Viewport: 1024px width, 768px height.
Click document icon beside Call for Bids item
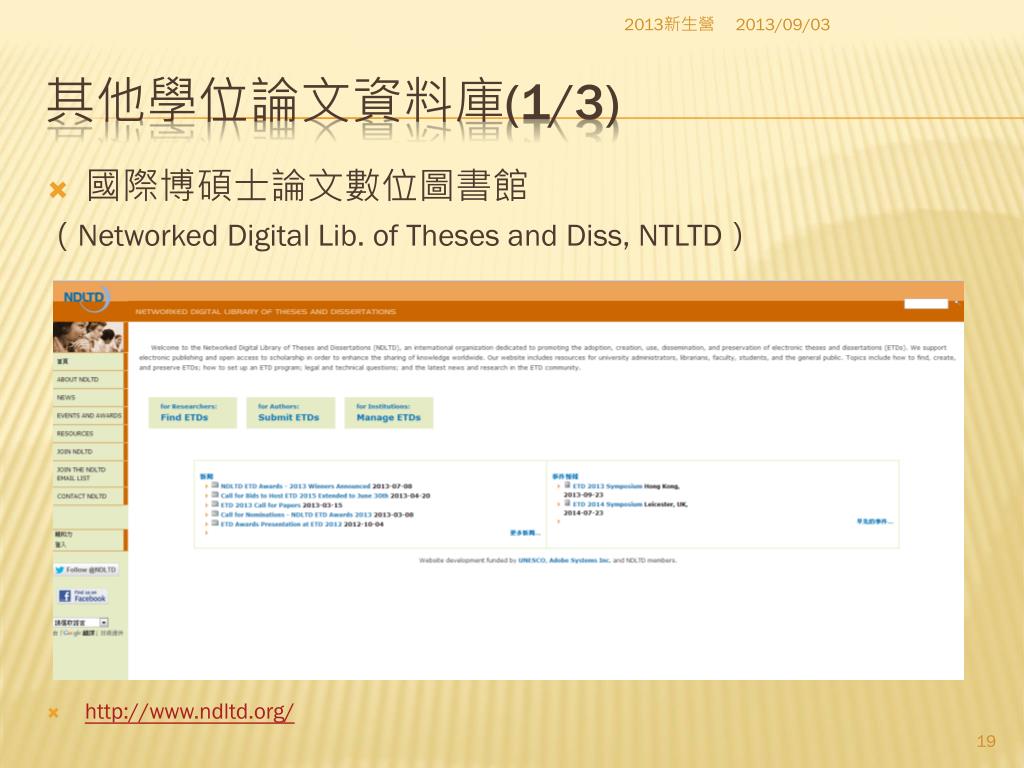[215, 494]
